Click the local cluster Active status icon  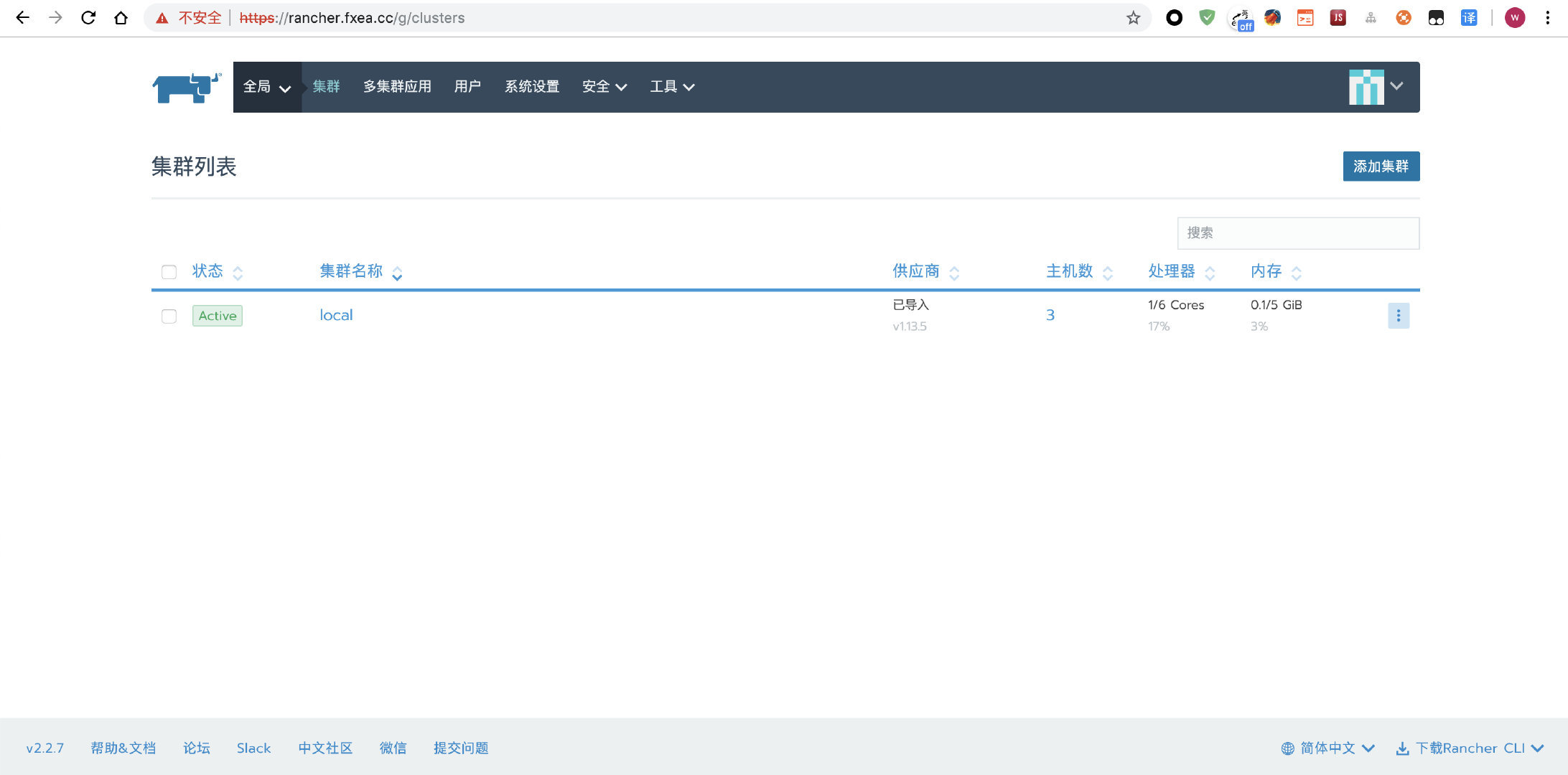[216, 315]
